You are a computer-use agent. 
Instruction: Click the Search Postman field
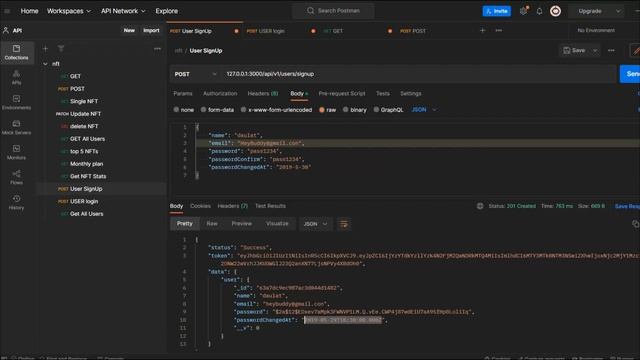click(x=333, y=11)
